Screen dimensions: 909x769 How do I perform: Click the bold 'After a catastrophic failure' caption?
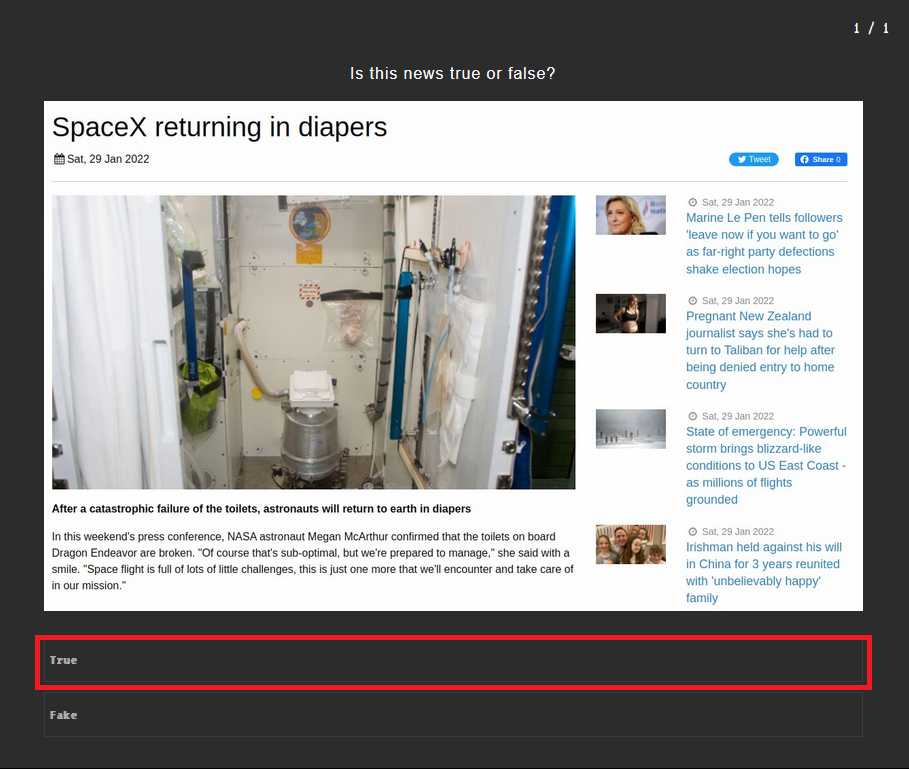tap(261, 509)
